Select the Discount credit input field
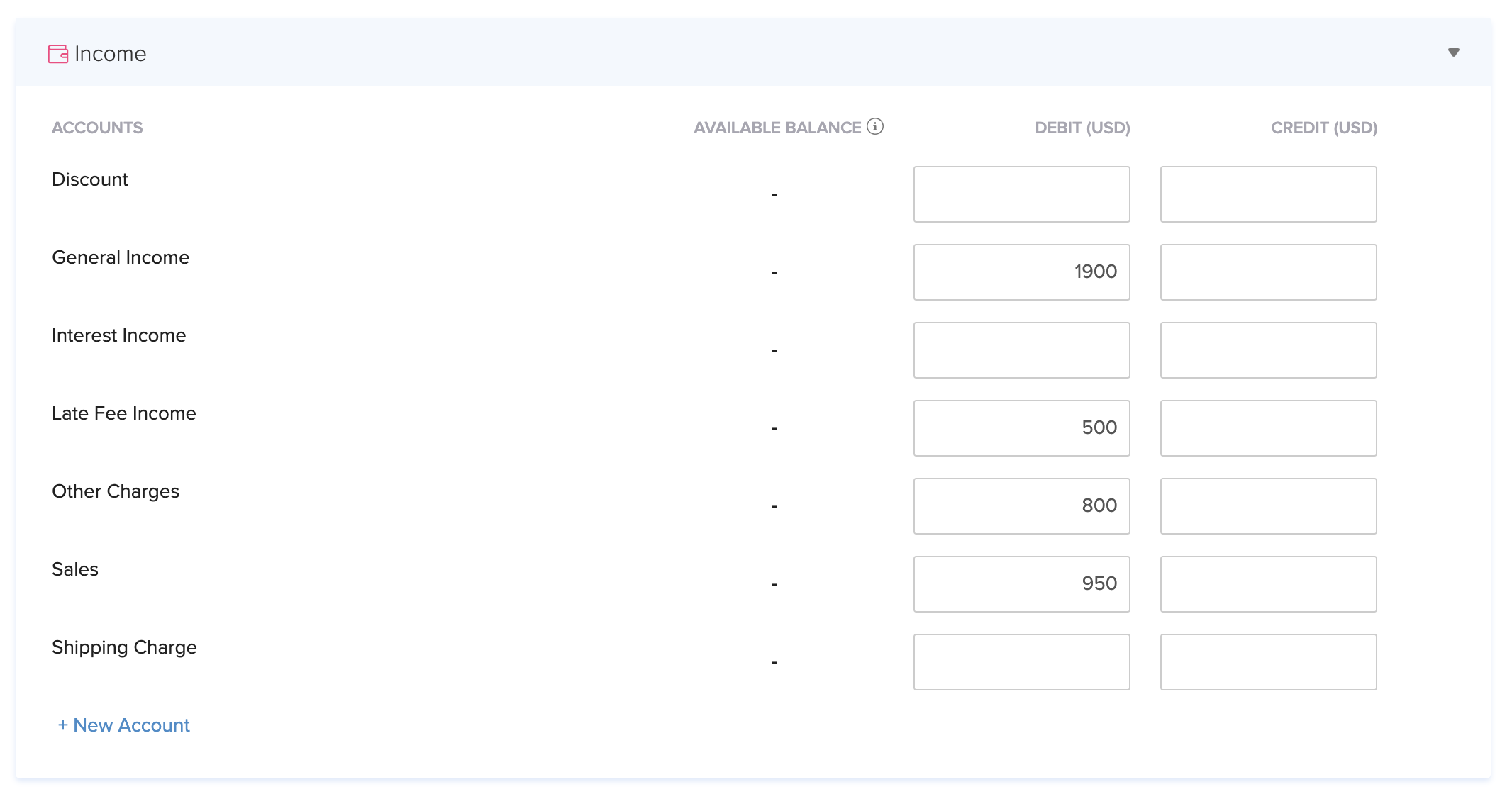This screenshot has width=1512, height=794. [x=1268, y=194]
